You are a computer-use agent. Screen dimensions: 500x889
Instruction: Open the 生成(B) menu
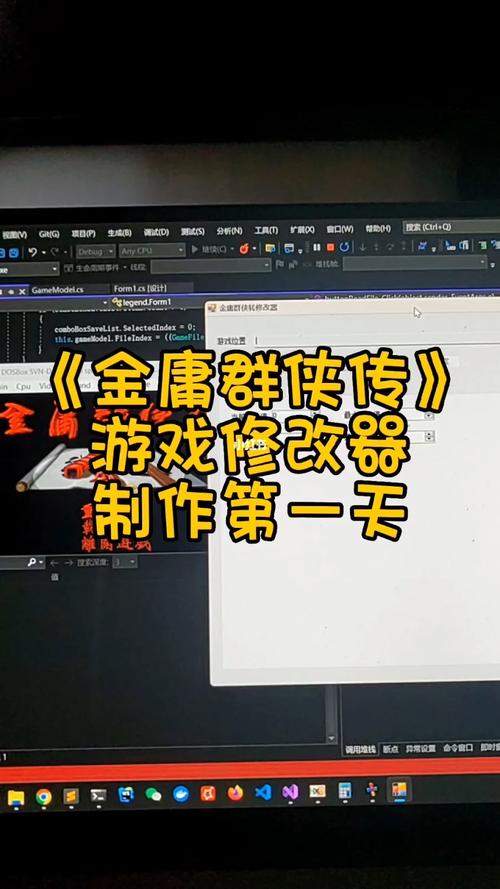point(119,233)
